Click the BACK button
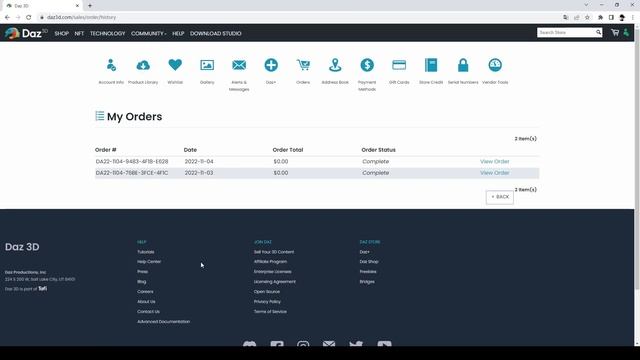The image size is (640, 360). pyautogui.click(x=500, y=197)
